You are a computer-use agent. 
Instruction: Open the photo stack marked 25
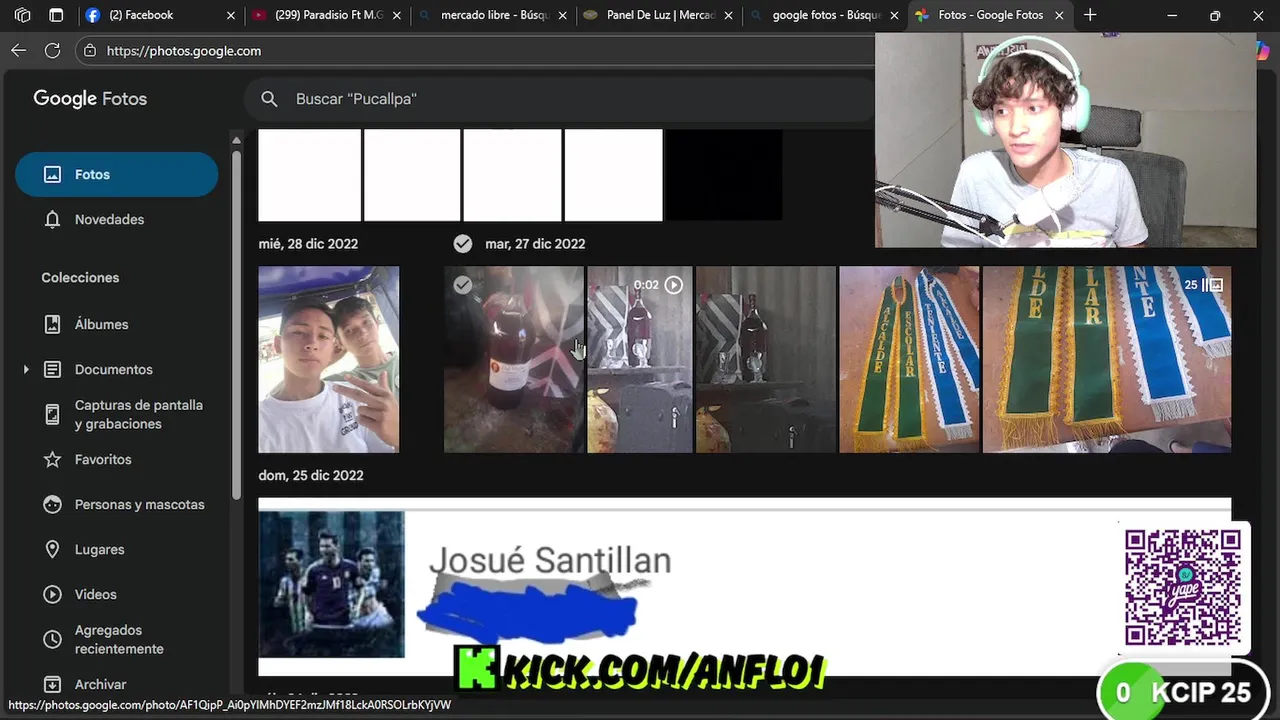point(1107,360)
